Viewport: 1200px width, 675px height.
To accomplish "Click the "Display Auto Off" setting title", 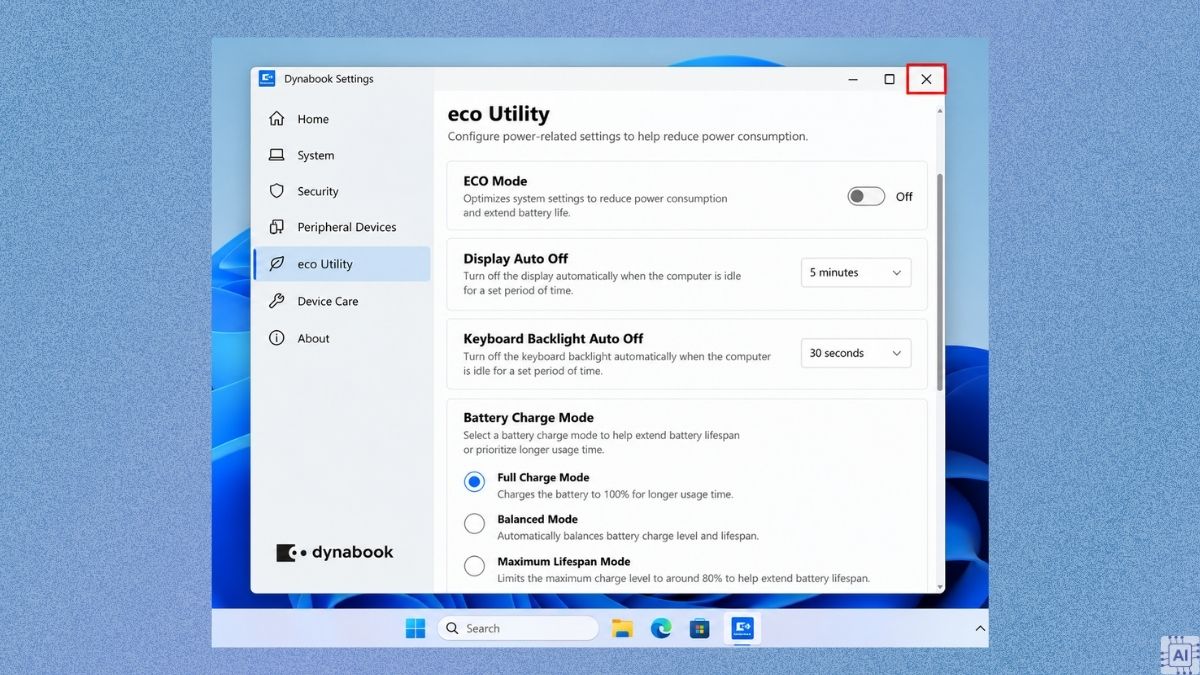I will pyautogui.click(x=516, y=258).
